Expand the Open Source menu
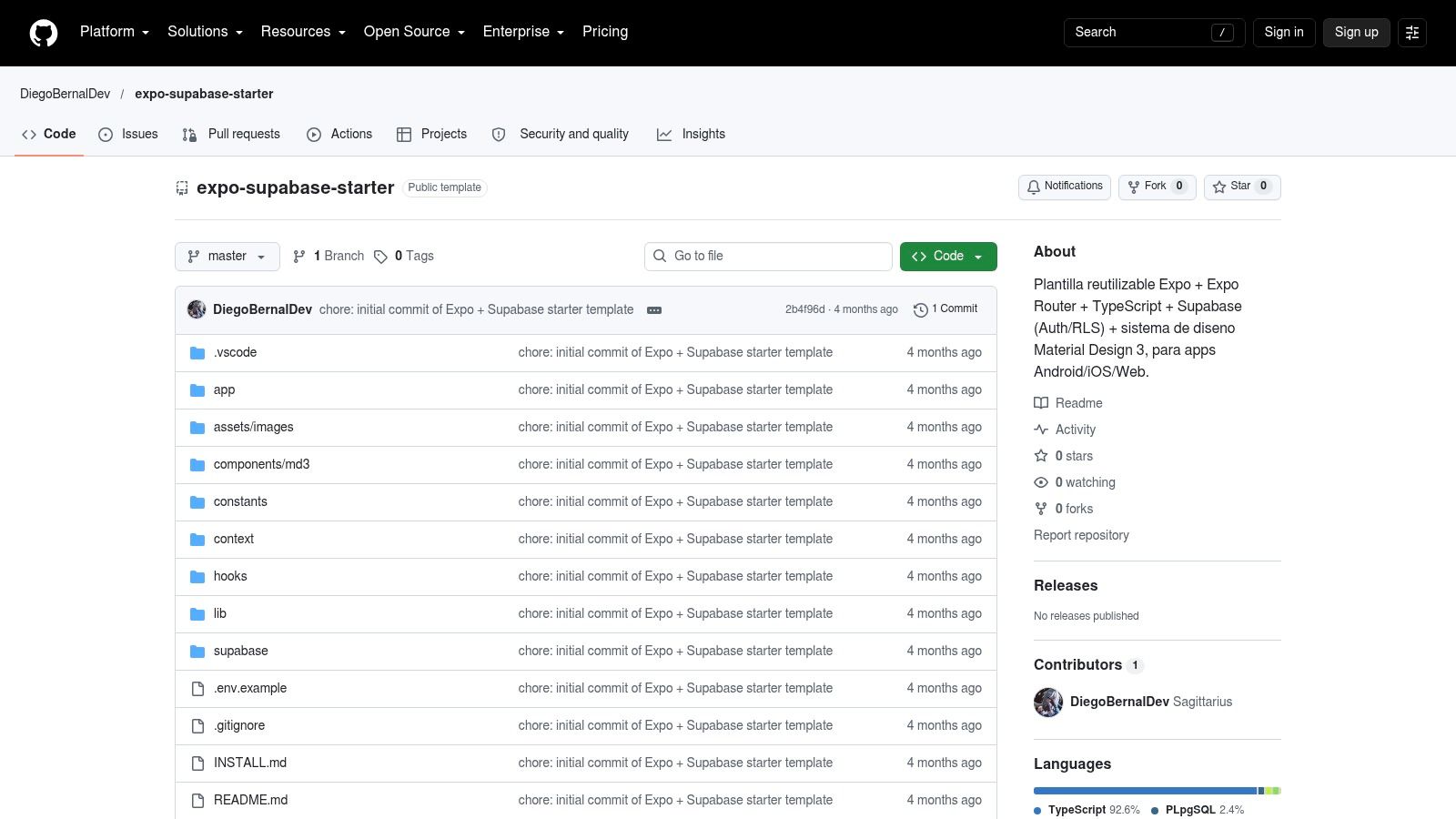This screenshot has height=819, width=1456. click(x=414, y=32)
